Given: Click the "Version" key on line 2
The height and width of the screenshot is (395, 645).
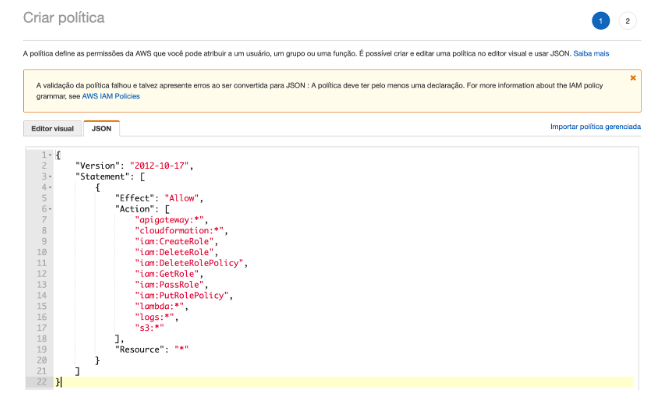Looking at the screenshot, I should coord(97,166).
